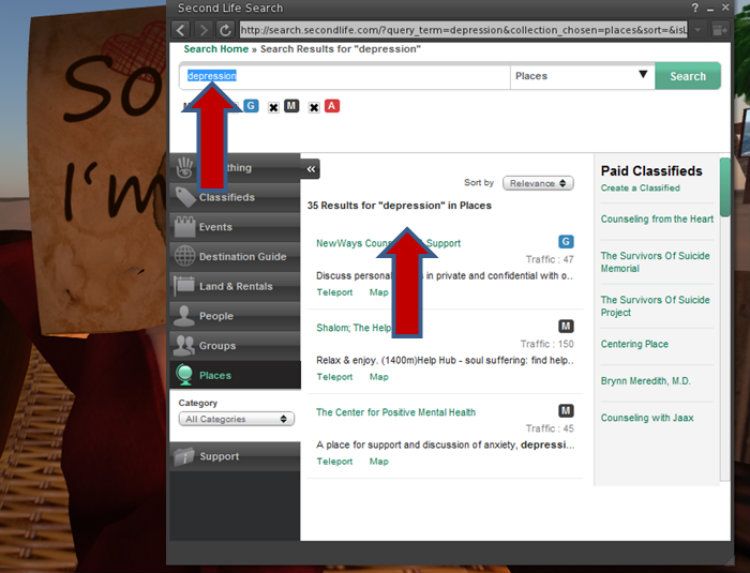The width and height of the screenshot is (750, 573).
Task: Click the Destination Guide globe icon
Action: pos(185,256)
